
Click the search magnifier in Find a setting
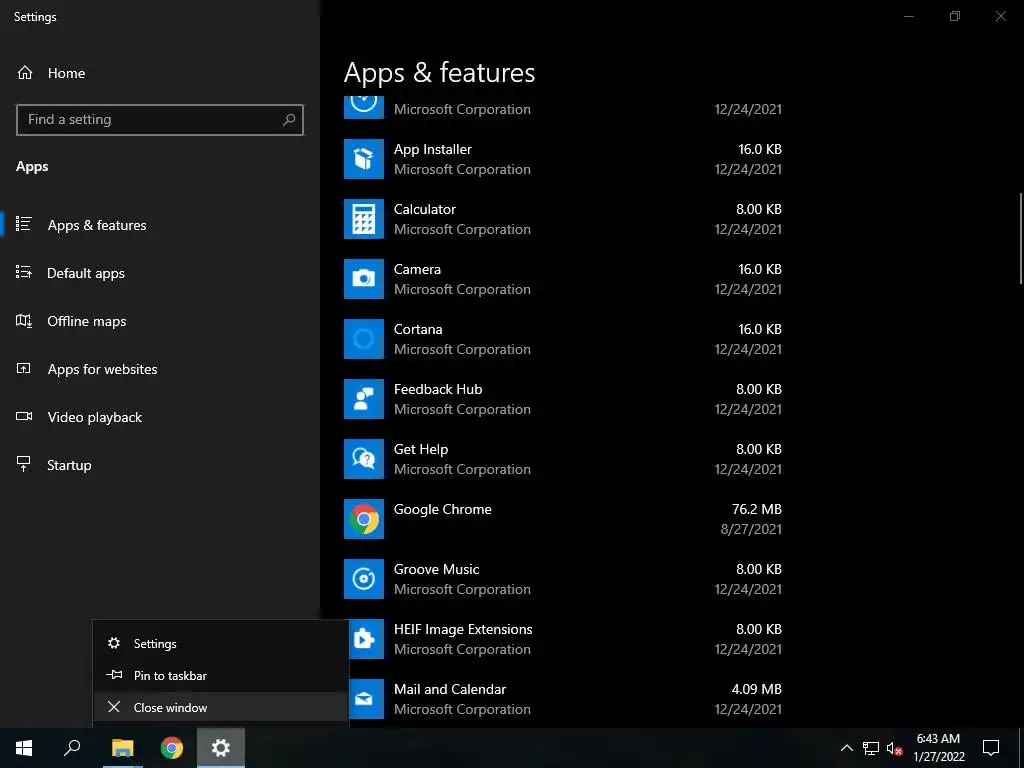289,120
